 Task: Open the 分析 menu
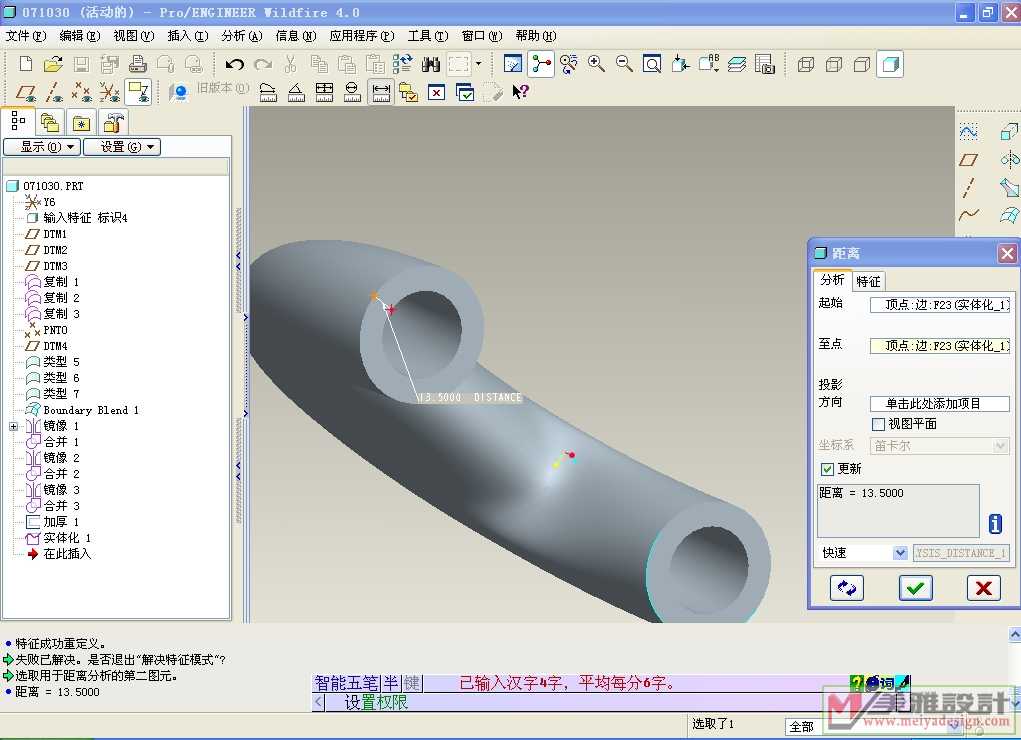tap(242, 36)
